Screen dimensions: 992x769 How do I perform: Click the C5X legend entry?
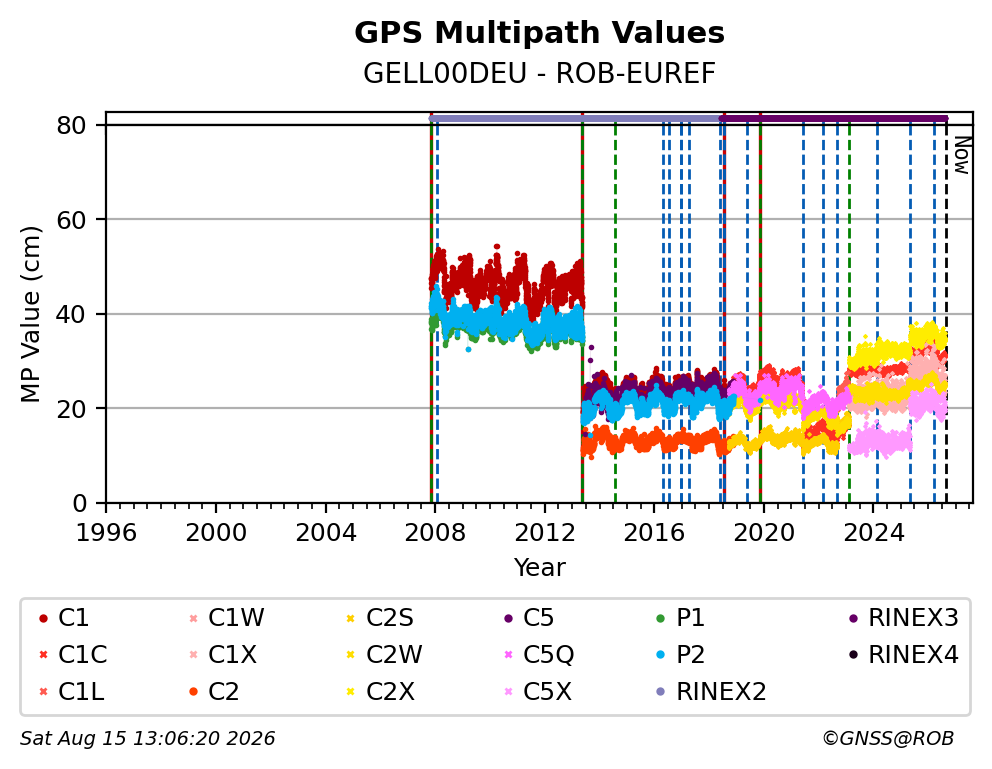pos(538,692)
